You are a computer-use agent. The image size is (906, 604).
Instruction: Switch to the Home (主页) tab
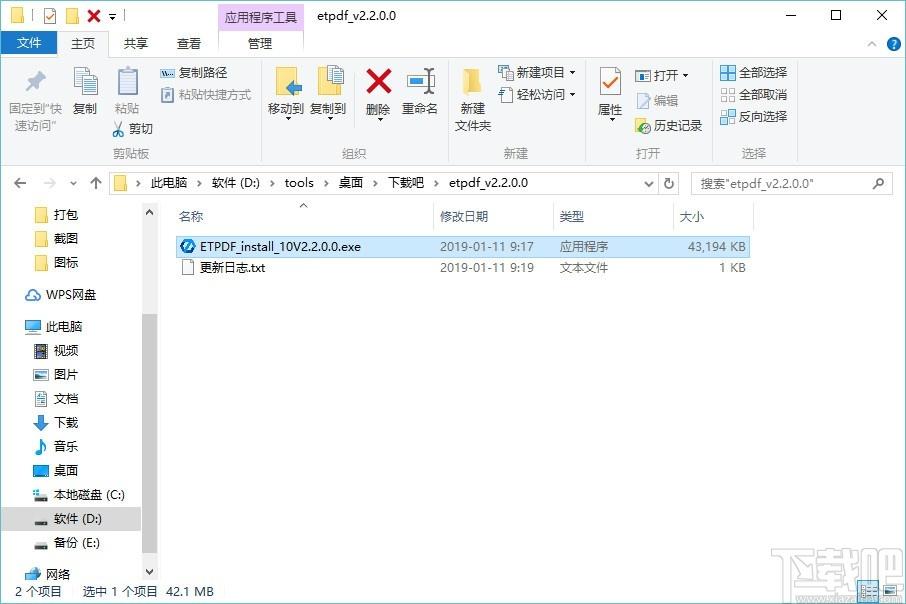83,43
